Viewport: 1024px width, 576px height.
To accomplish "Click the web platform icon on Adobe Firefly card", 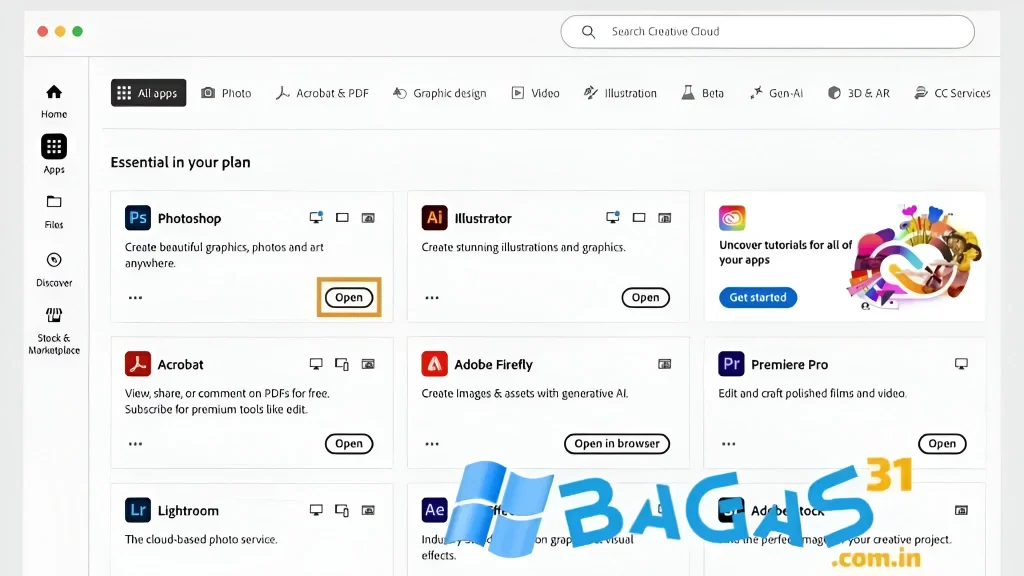I will pyautogui.click(x=665, y=364).
